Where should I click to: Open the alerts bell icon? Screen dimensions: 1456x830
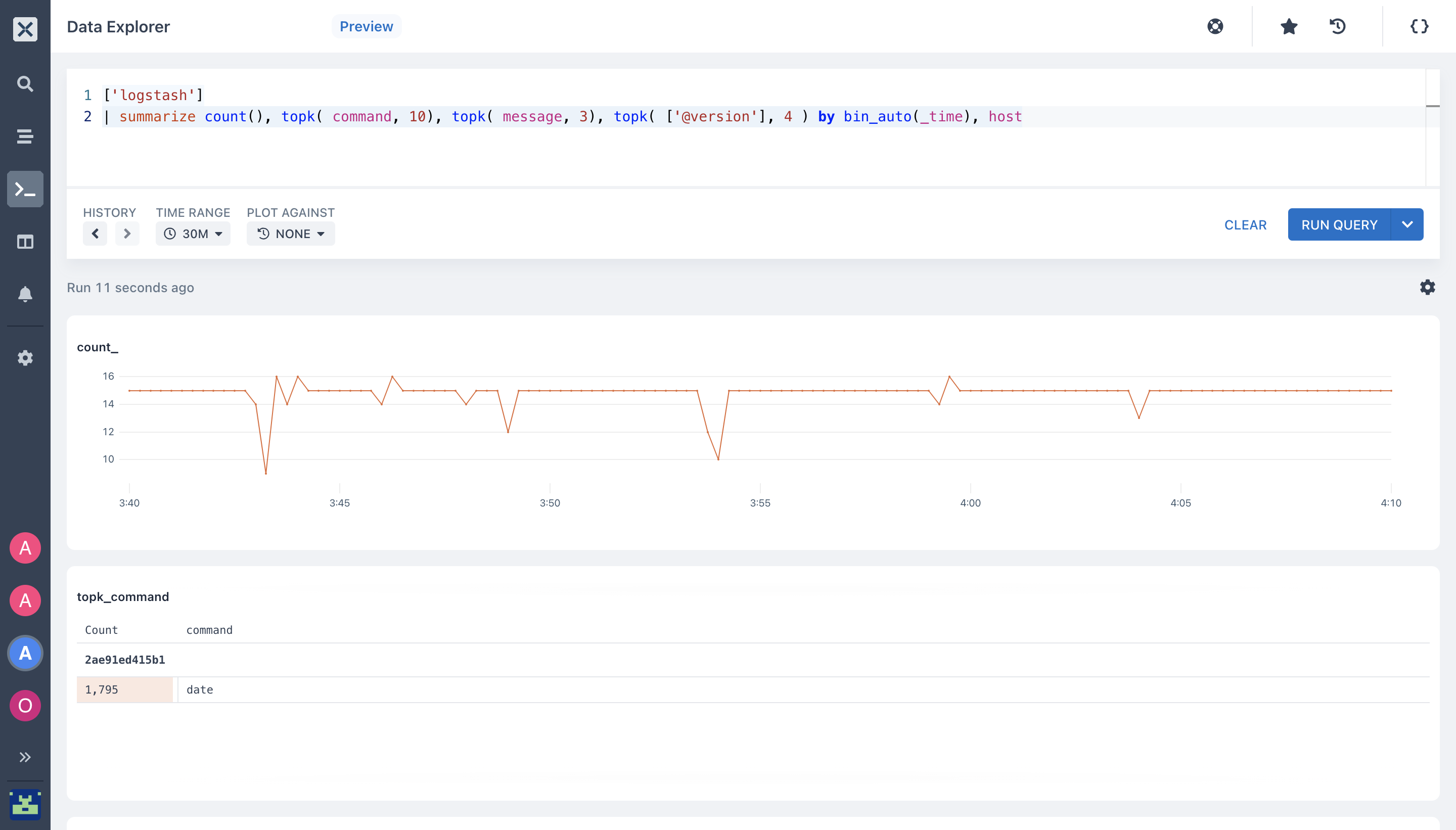pos(25,294)
